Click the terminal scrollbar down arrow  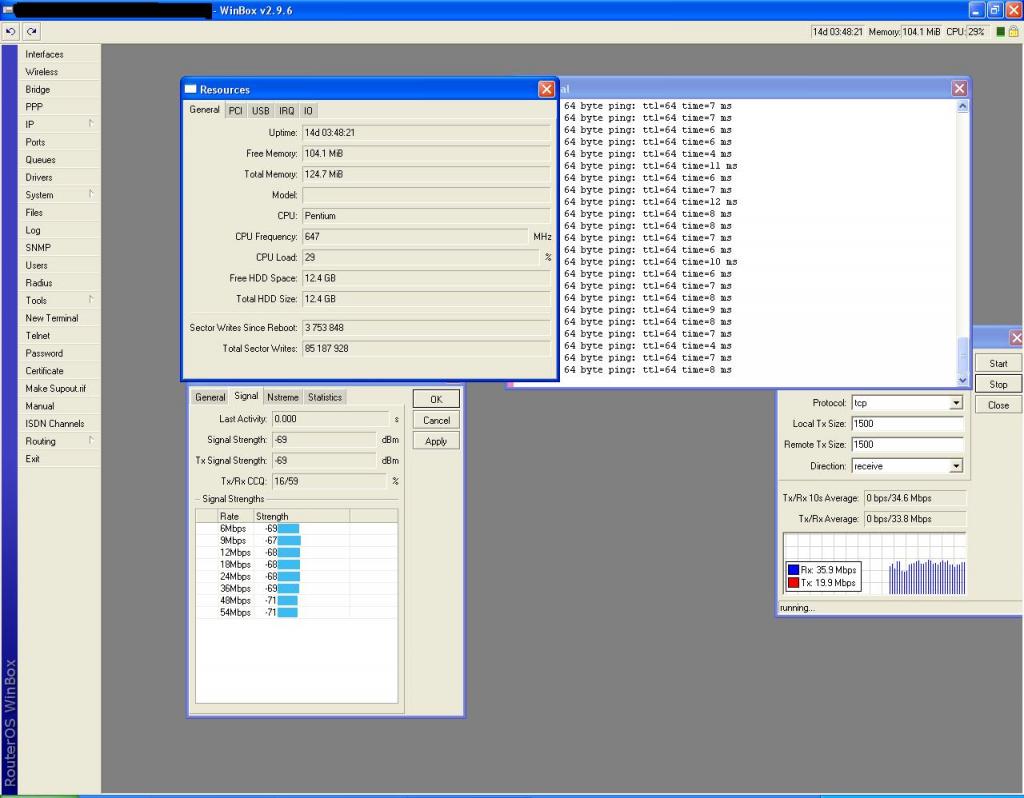(x=963, y=381)
